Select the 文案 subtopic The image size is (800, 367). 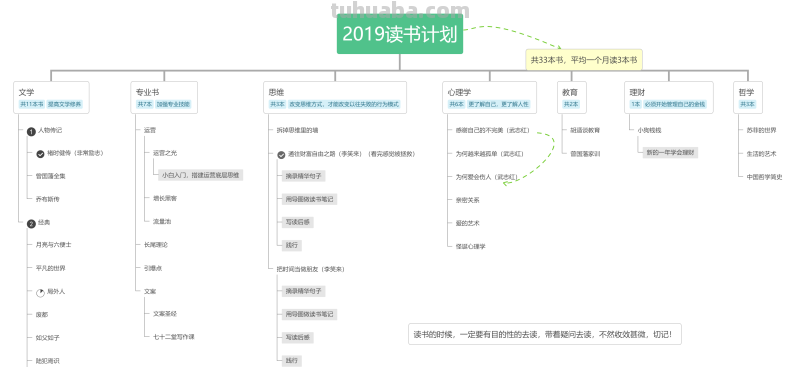[x=149, y=292]
